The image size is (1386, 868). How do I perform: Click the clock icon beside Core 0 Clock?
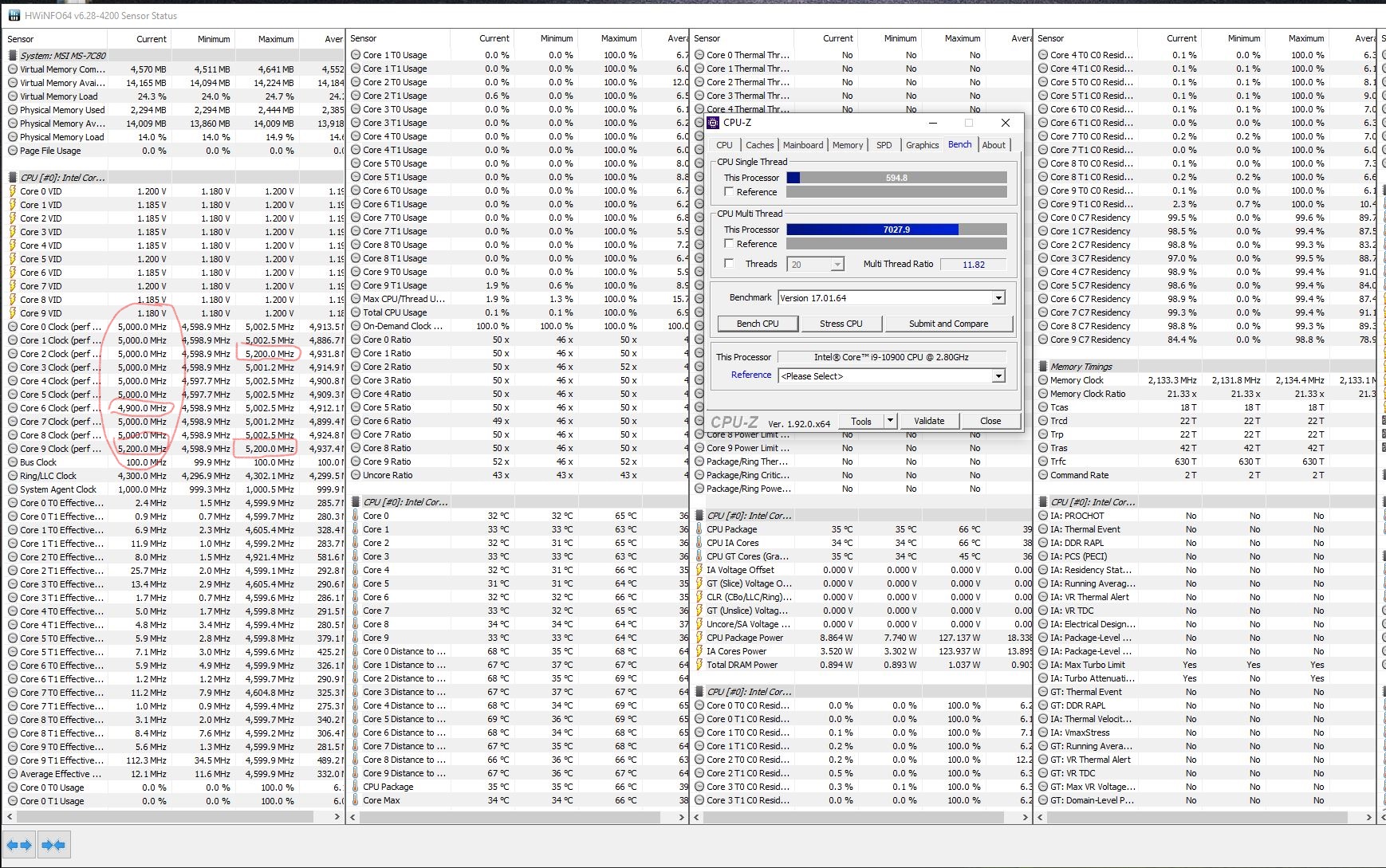pos(13,327)
